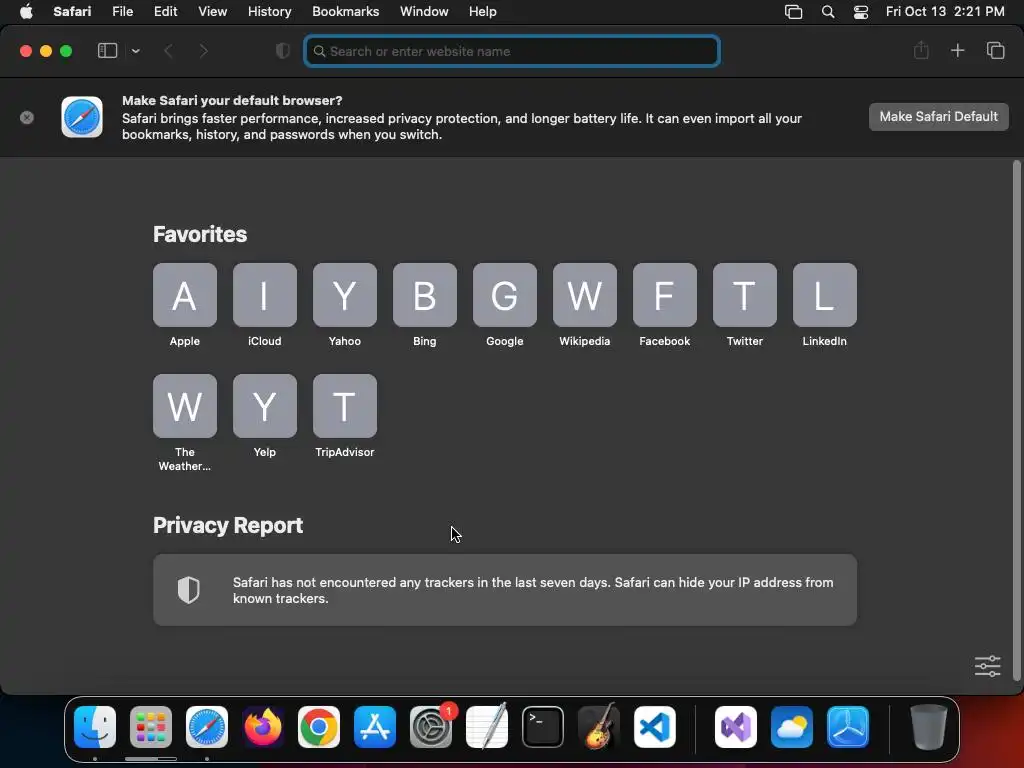Open the Apple menu

[x=26, y=11]
